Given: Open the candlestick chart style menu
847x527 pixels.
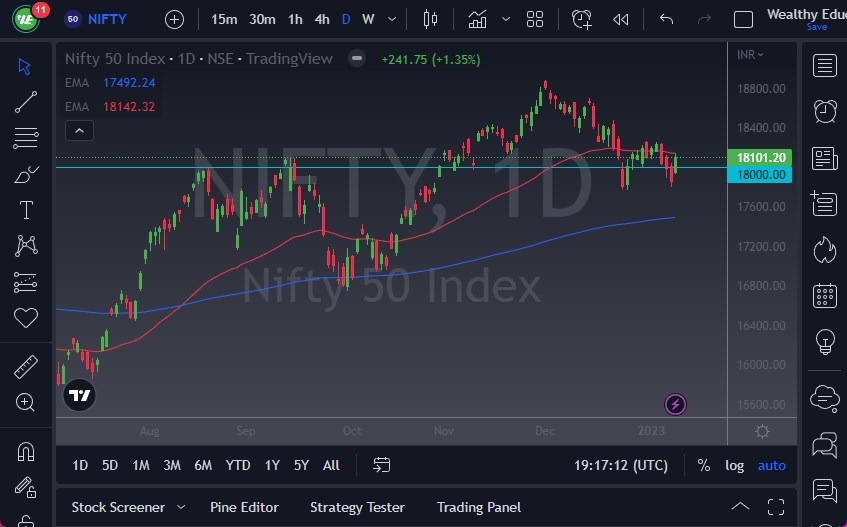Looking at the screenshot, I should [x=431, y=19].
